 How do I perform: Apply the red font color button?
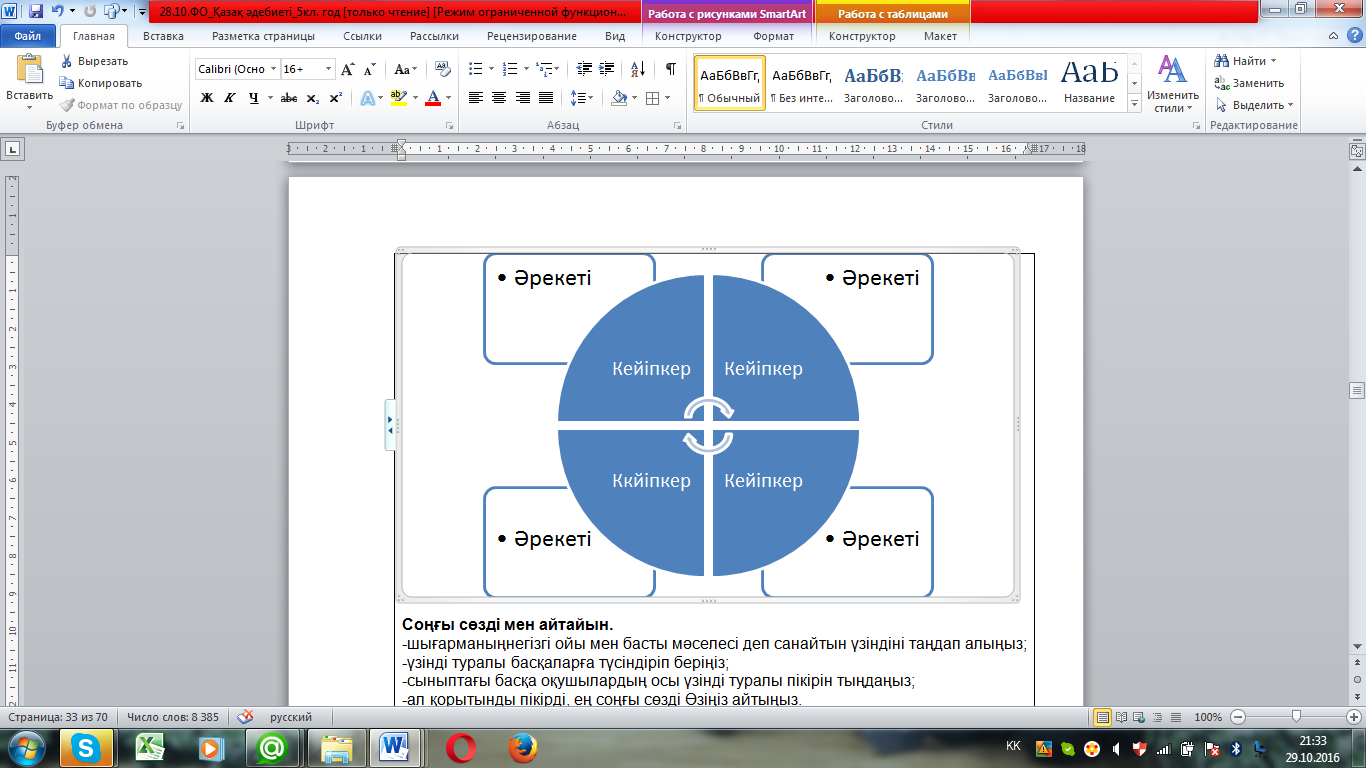coord(433,98)
